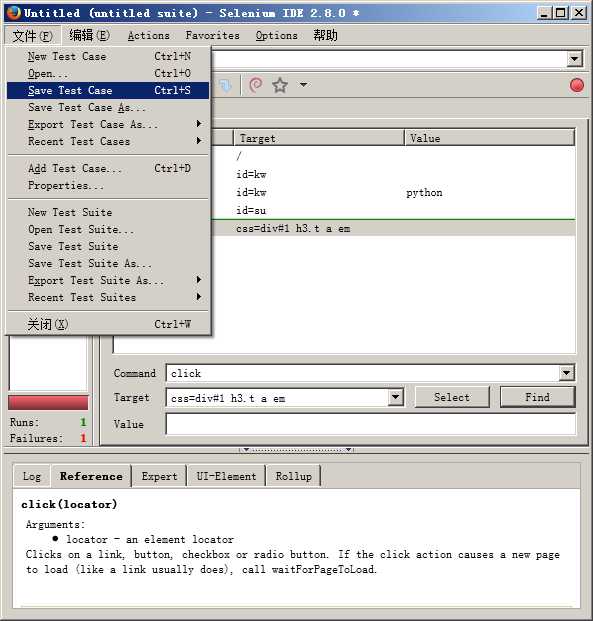This screenshot has height=621, width=593.
Task: Switch to the Rollup tab
Action: coord(294,476)
